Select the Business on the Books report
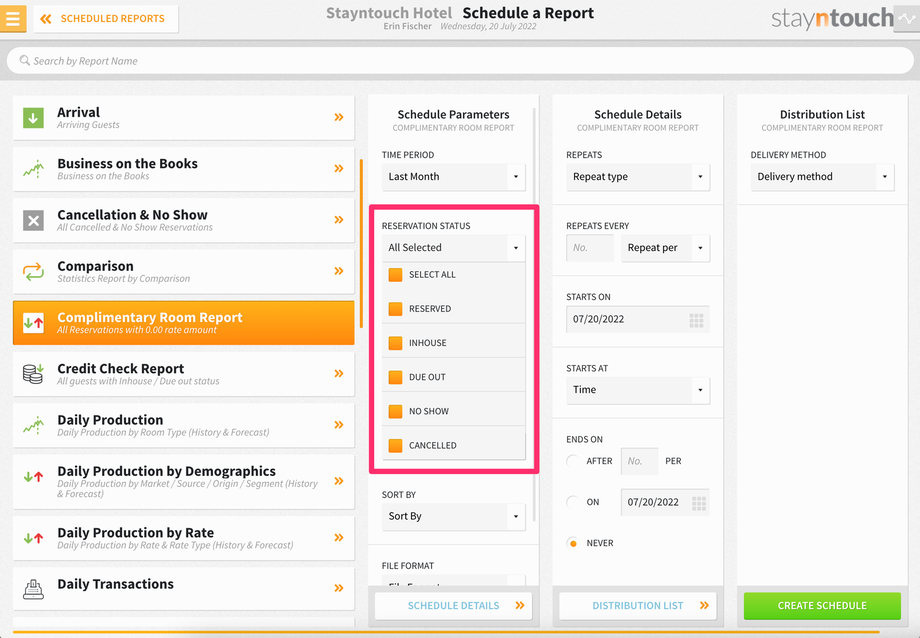This screenshot has height=638, width=920. [184, 169]
